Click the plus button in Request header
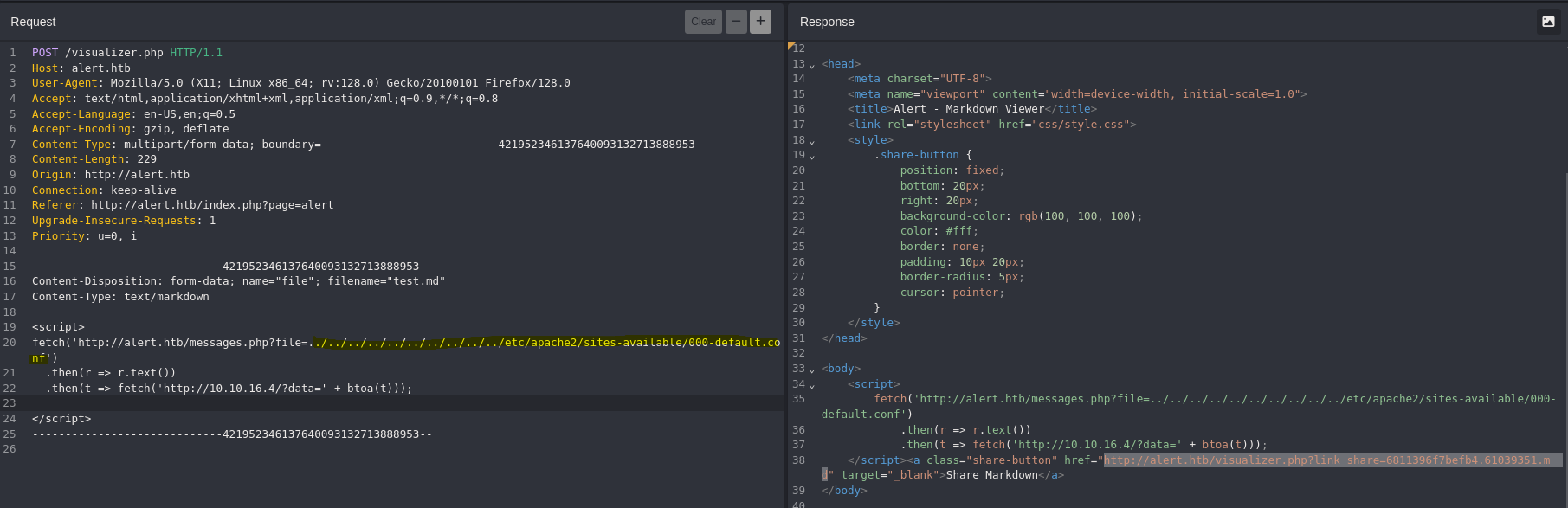Screen dimensions: 1568x508 760,22
